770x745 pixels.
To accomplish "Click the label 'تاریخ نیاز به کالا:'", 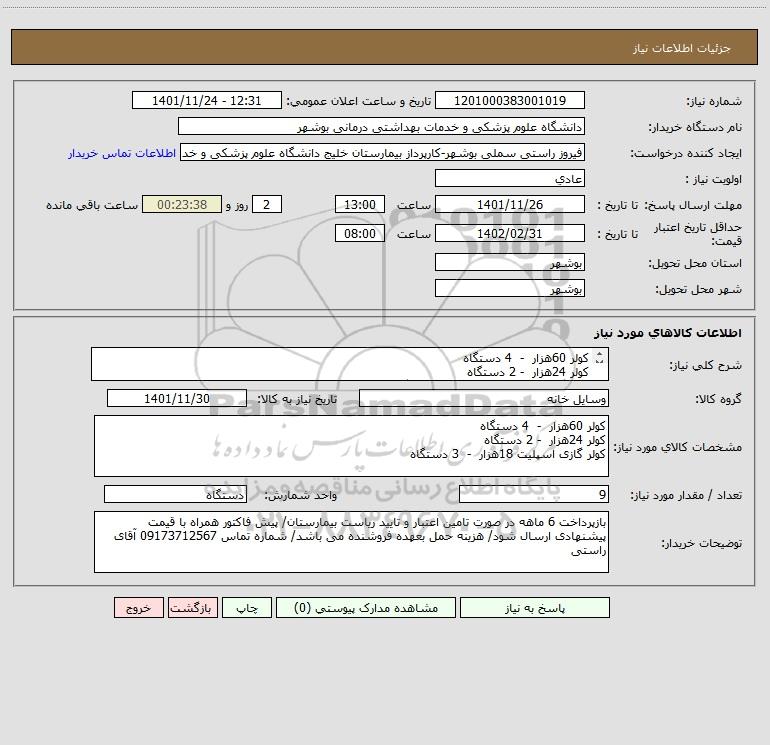I will click(x=298, y=400).
